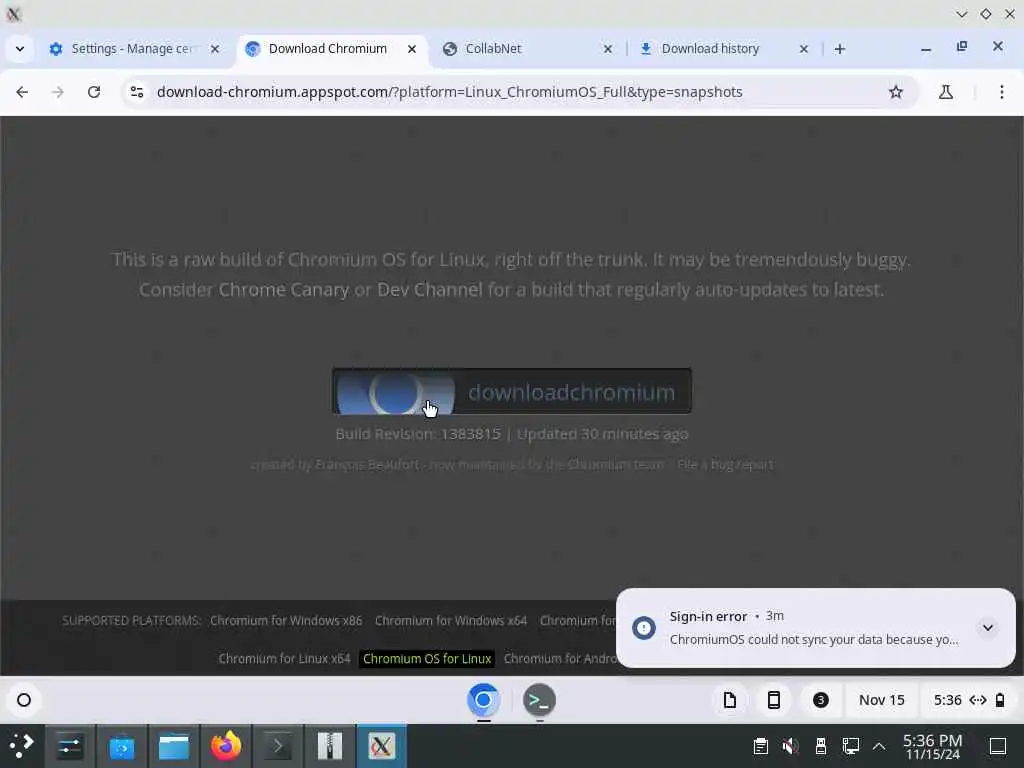Image resolution: width=1024 pixels, height=768 pixels.
Task: Open the removable devices tray icon
Action: tap(821, 746)
